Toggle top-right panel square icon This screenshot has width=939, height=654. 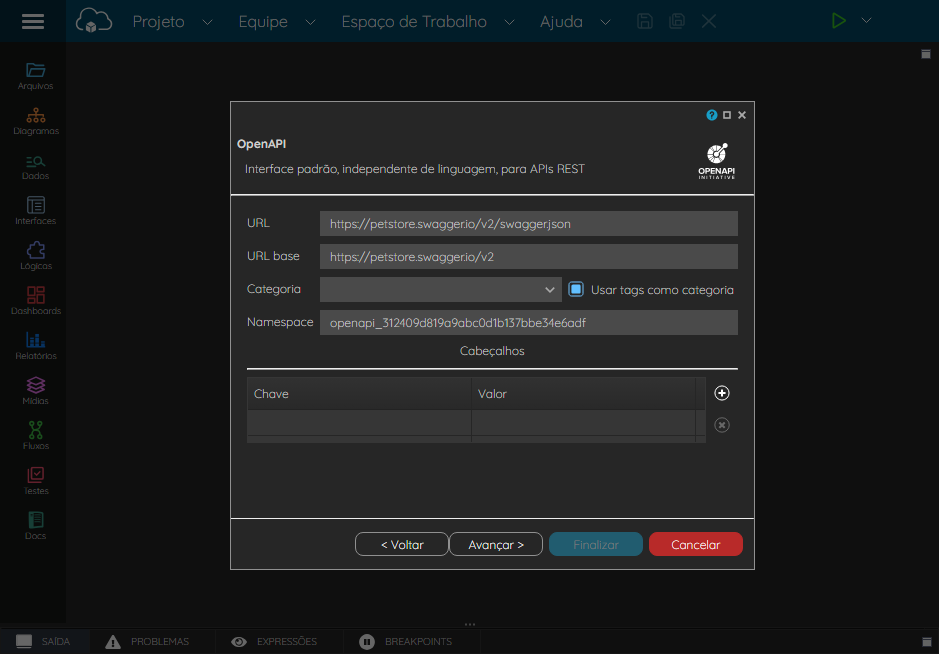[x=926, y=54]
